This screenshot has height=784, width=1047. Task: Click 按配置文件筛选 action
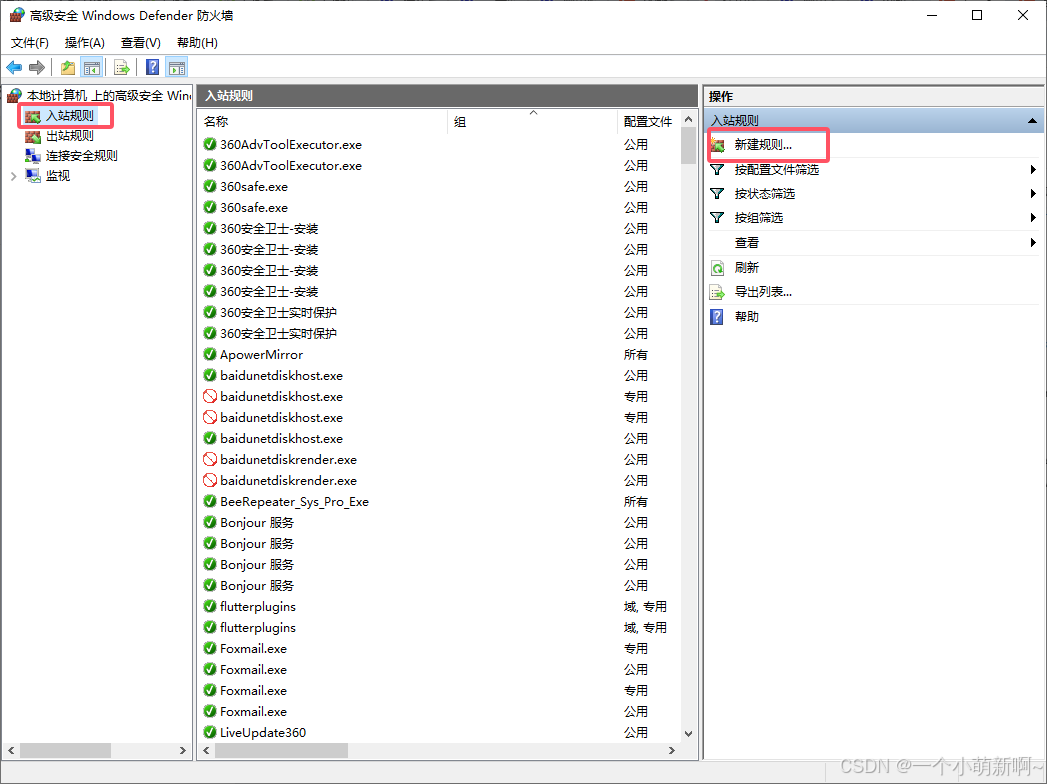click(x=777, y=170)
